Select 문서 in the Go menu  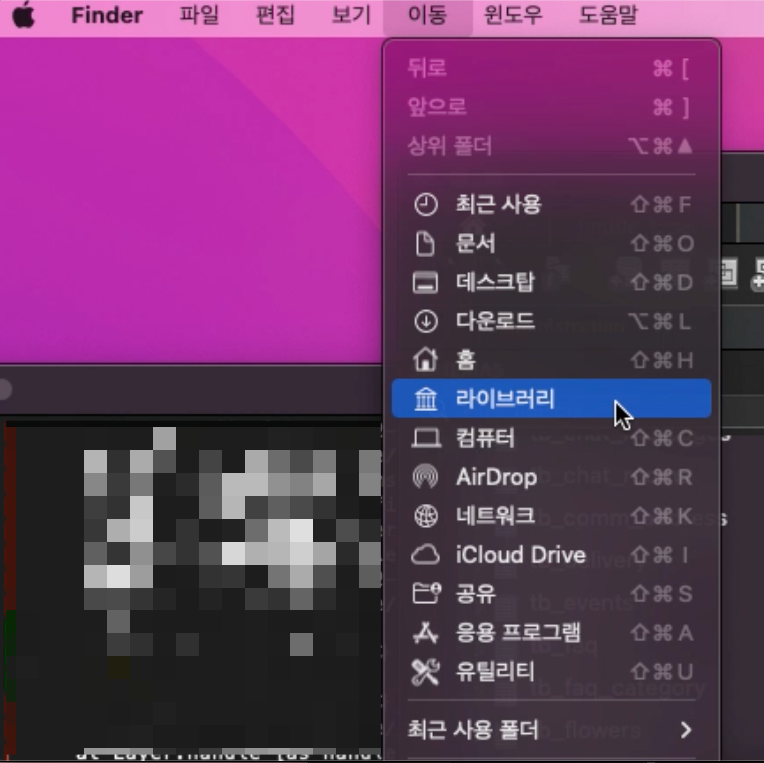point(552,243)
